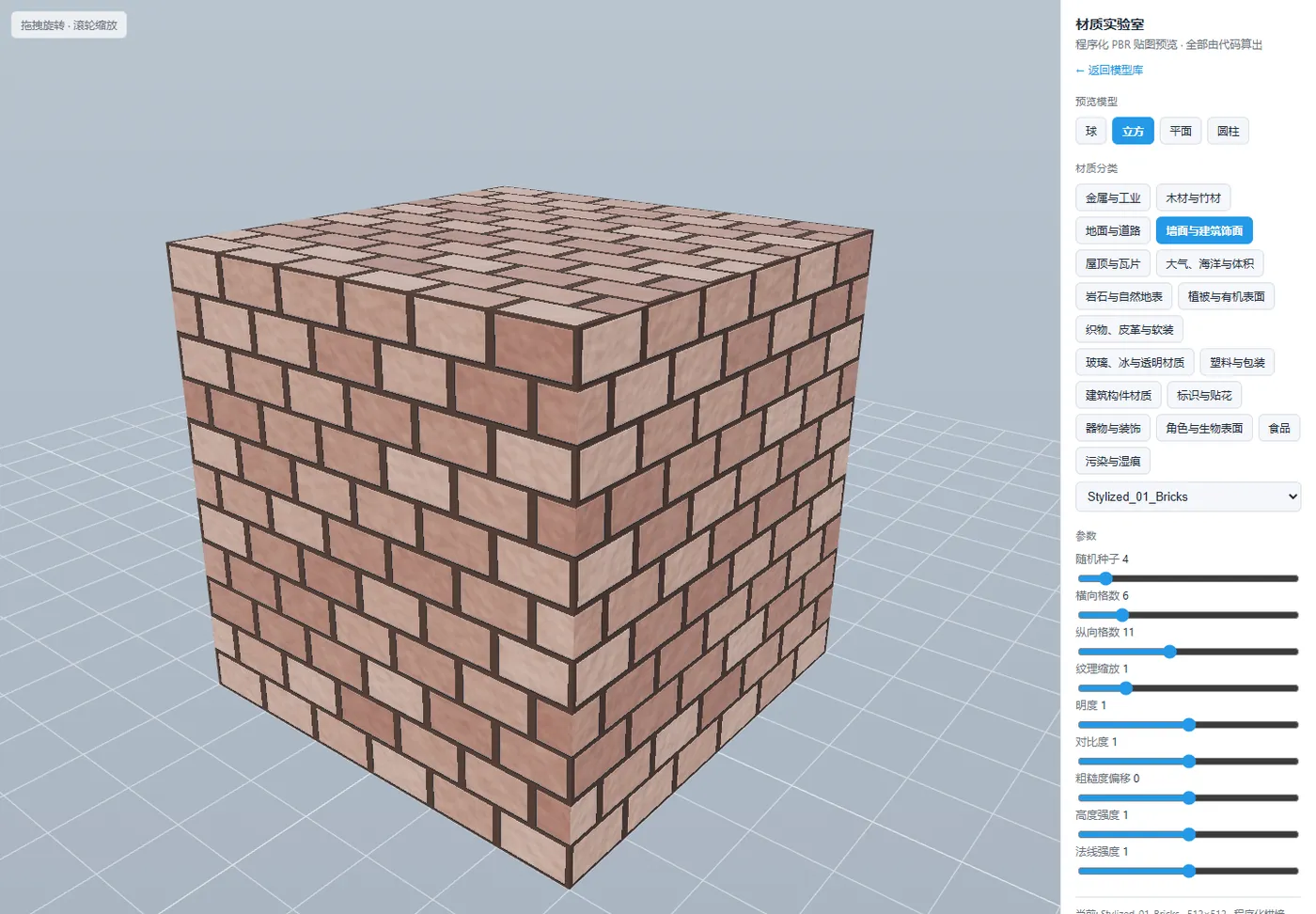This screenshot has width=1316, height=914.
Task: Adjust the 对比度 slider
Action: [x=1188, y=762]
